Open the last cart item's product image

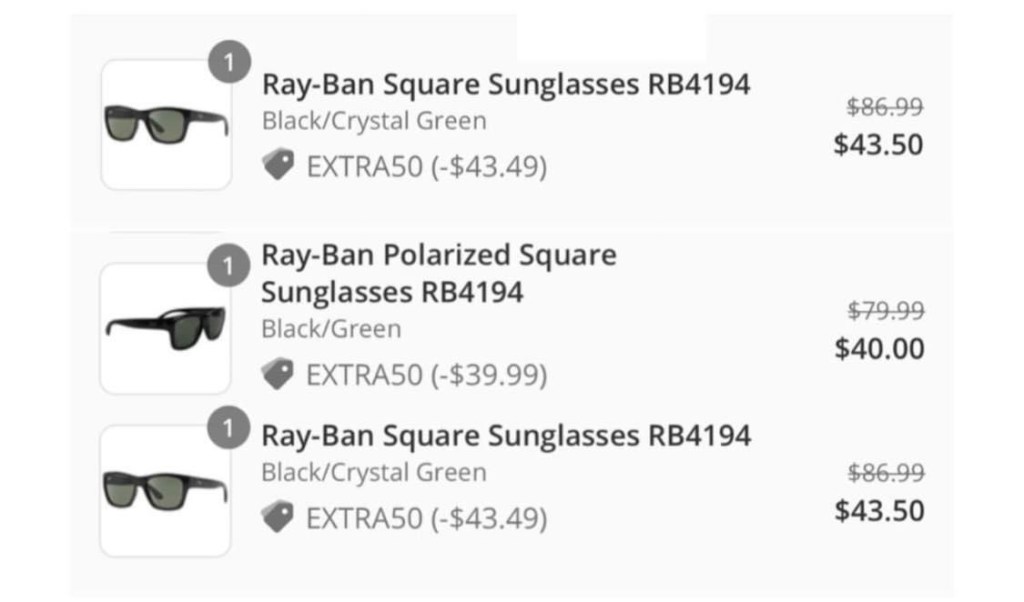pyautogui.click(x=166, y=491)
